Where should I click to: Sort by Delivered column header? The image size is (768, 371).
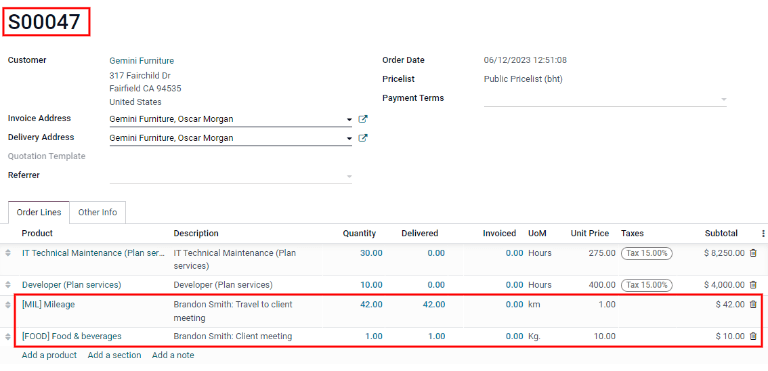pyautogui.click(x=420, y=233)
